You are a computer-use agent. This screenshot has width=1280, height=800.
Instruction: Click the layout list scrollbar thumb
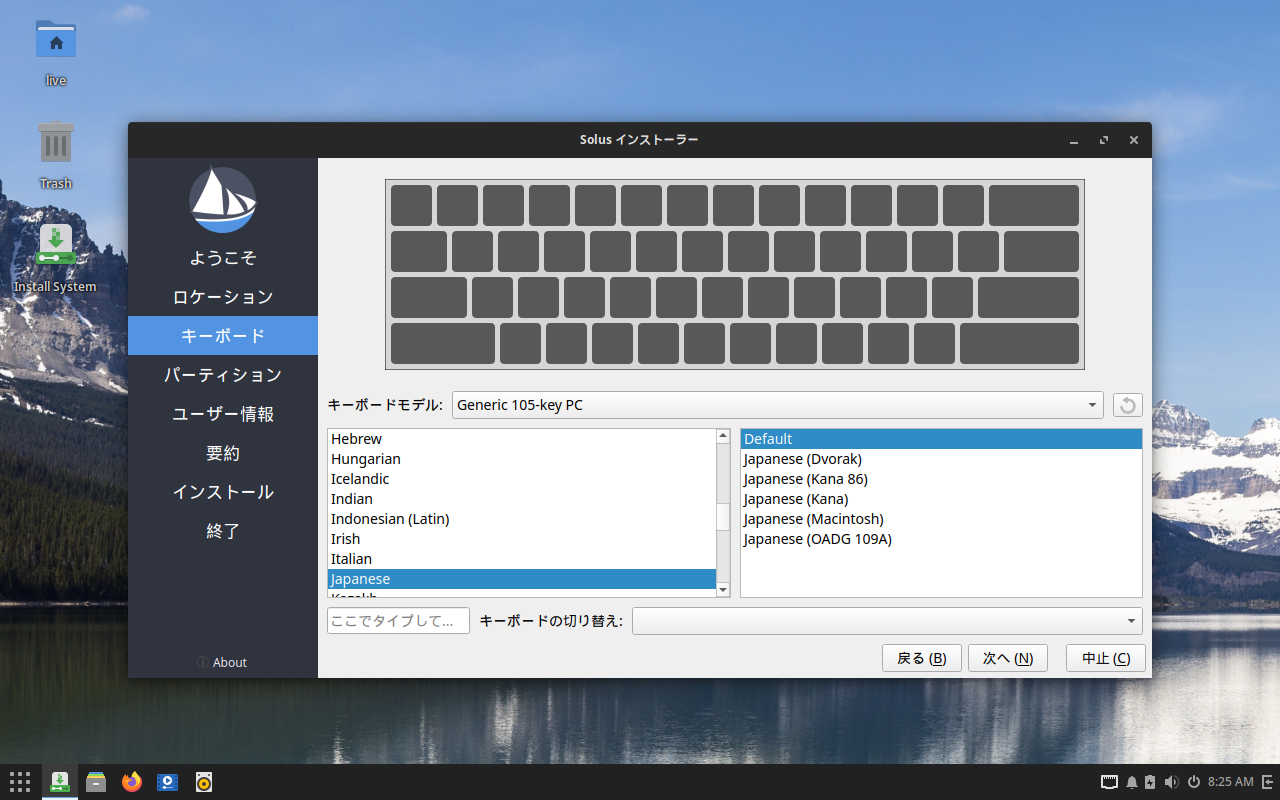[723, 517]
